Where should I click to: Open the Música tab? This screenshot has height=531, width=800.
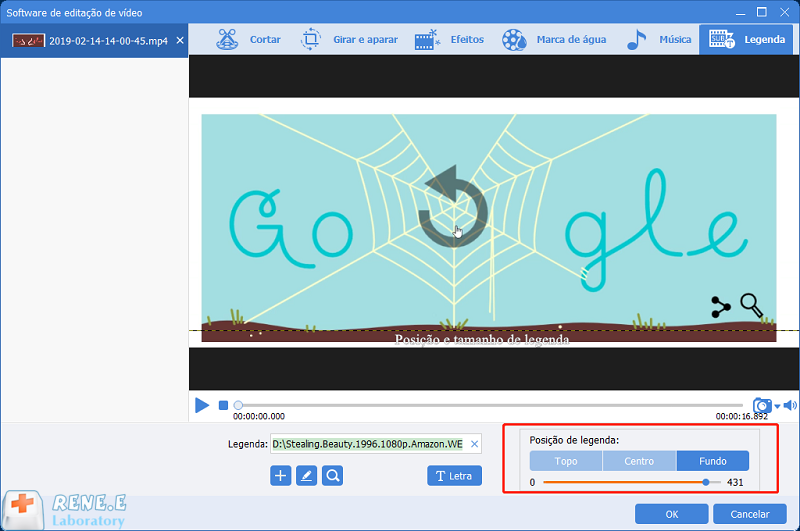(x=659, y=40)
